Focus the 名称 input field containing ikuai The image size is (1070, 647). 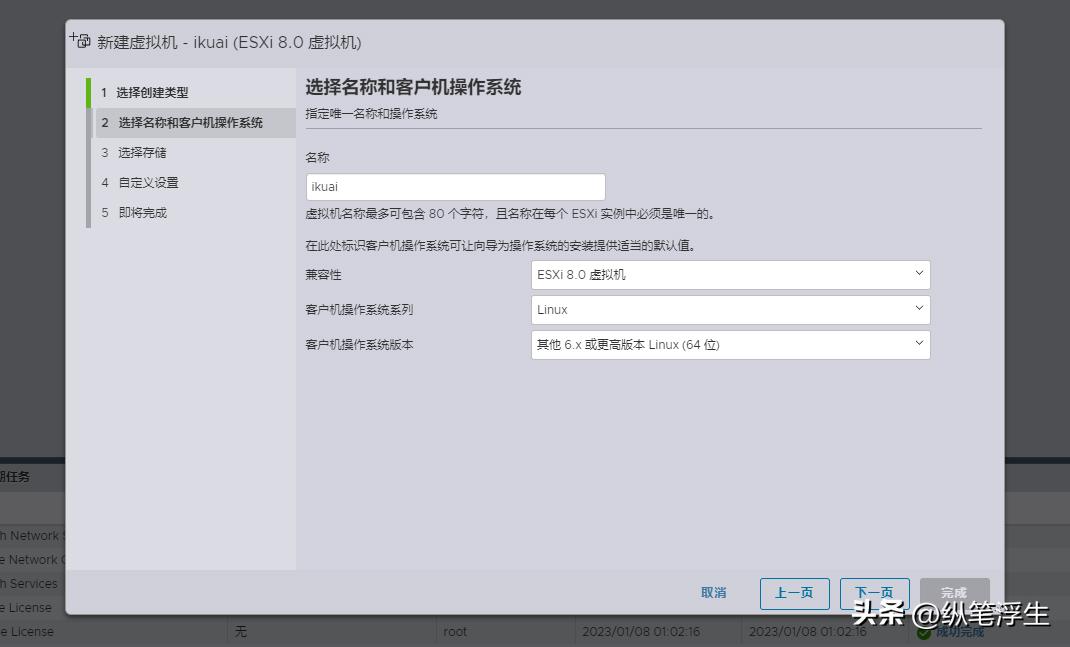tap(455, 187)
